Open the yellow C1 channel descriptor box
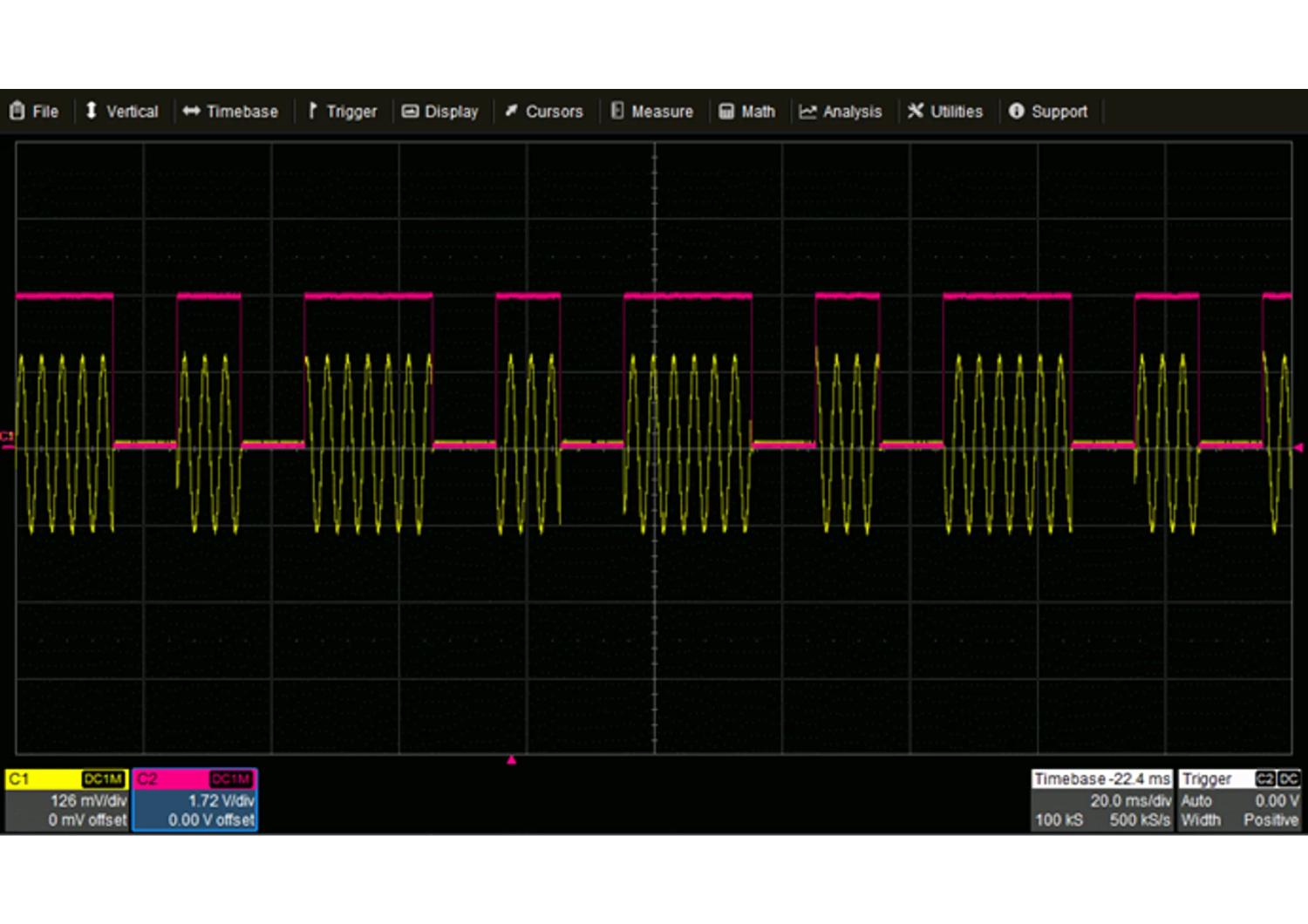The width and height of the screenshot is (1308, 924). (66, 800)
